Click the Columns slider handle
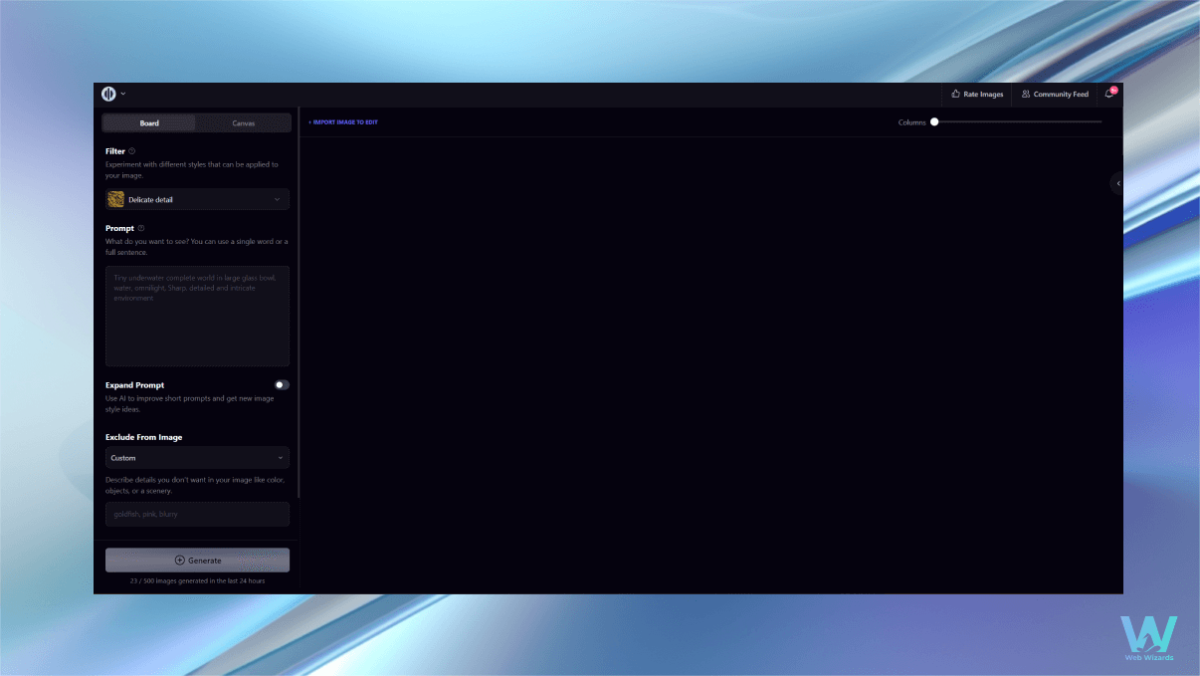Screen dimensions: 1200x676 click(x=934, y=122)
